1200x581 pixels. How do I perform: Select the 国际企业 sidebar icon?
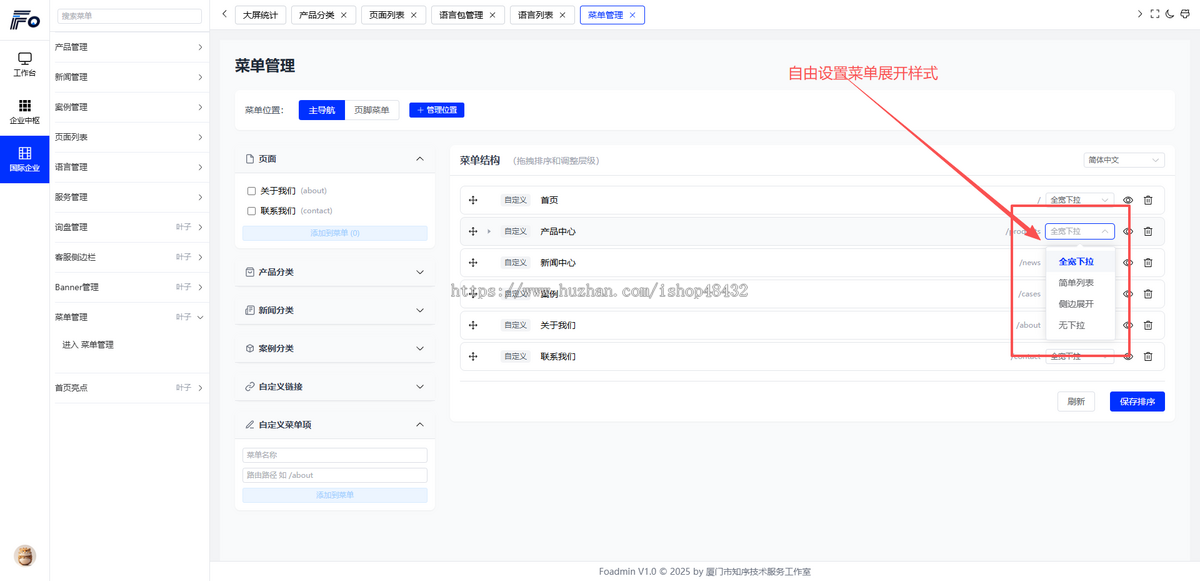25,159
